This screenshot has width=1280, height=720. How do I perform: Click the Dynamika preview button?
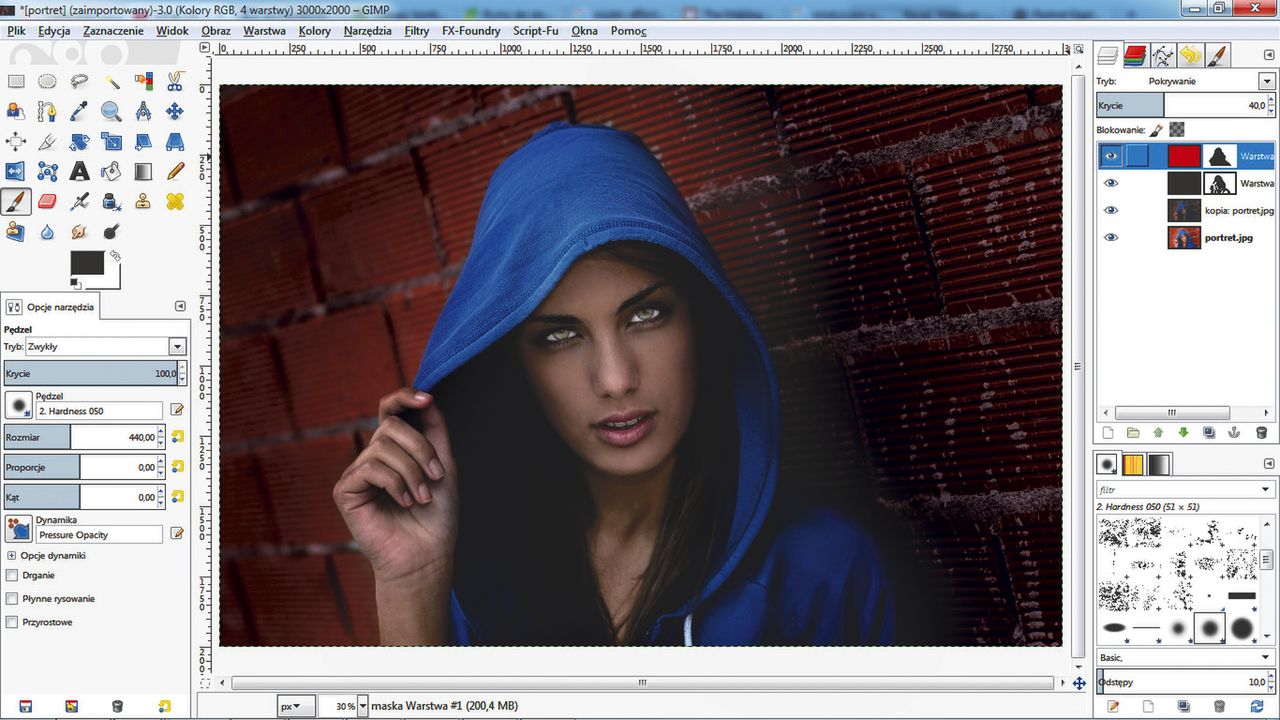[18, 529]
